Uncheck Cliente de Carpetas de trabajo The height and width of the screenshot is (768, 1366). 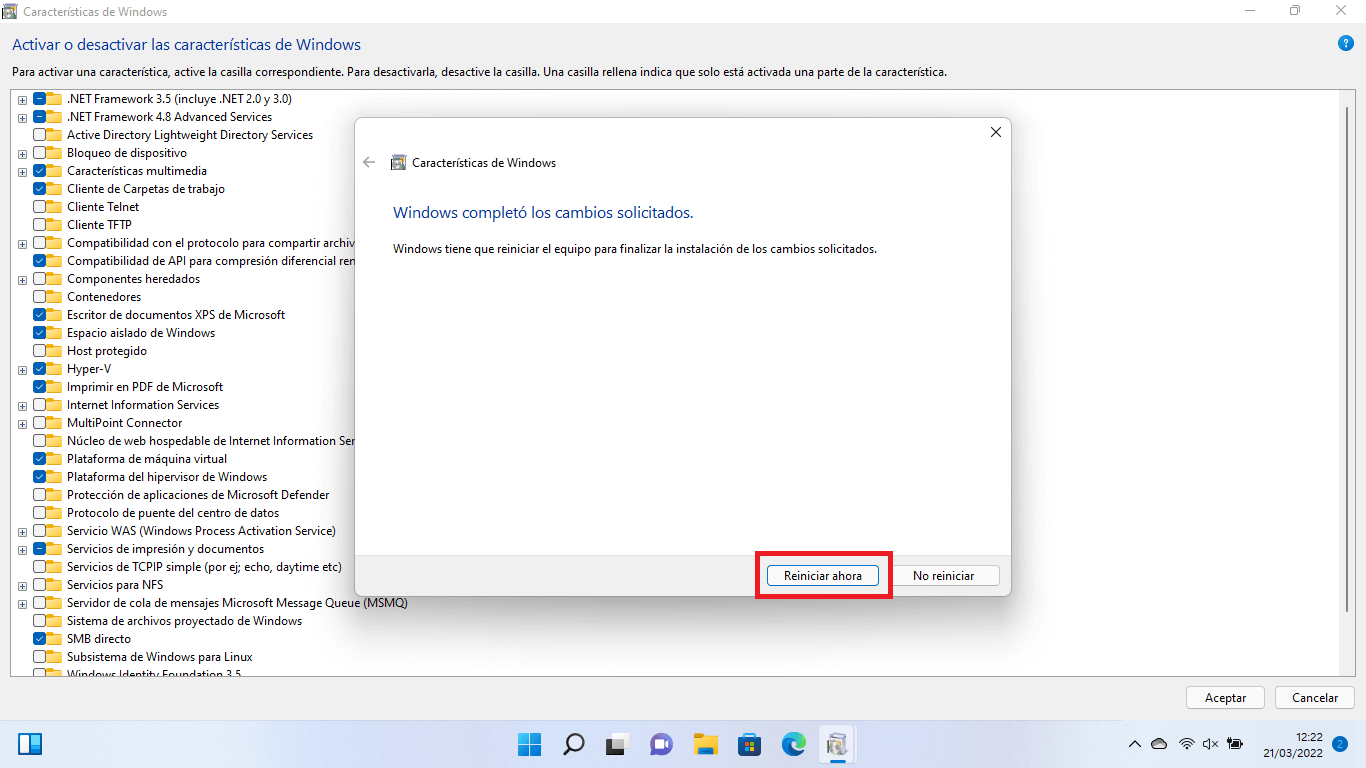click(x=39, y=189)
